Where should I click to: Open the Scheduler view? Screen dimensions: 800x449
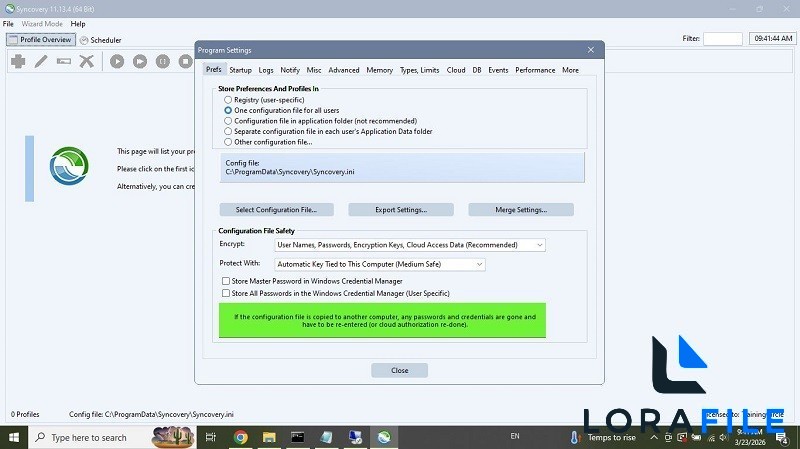pyautogui.click(x=101, y=40)
